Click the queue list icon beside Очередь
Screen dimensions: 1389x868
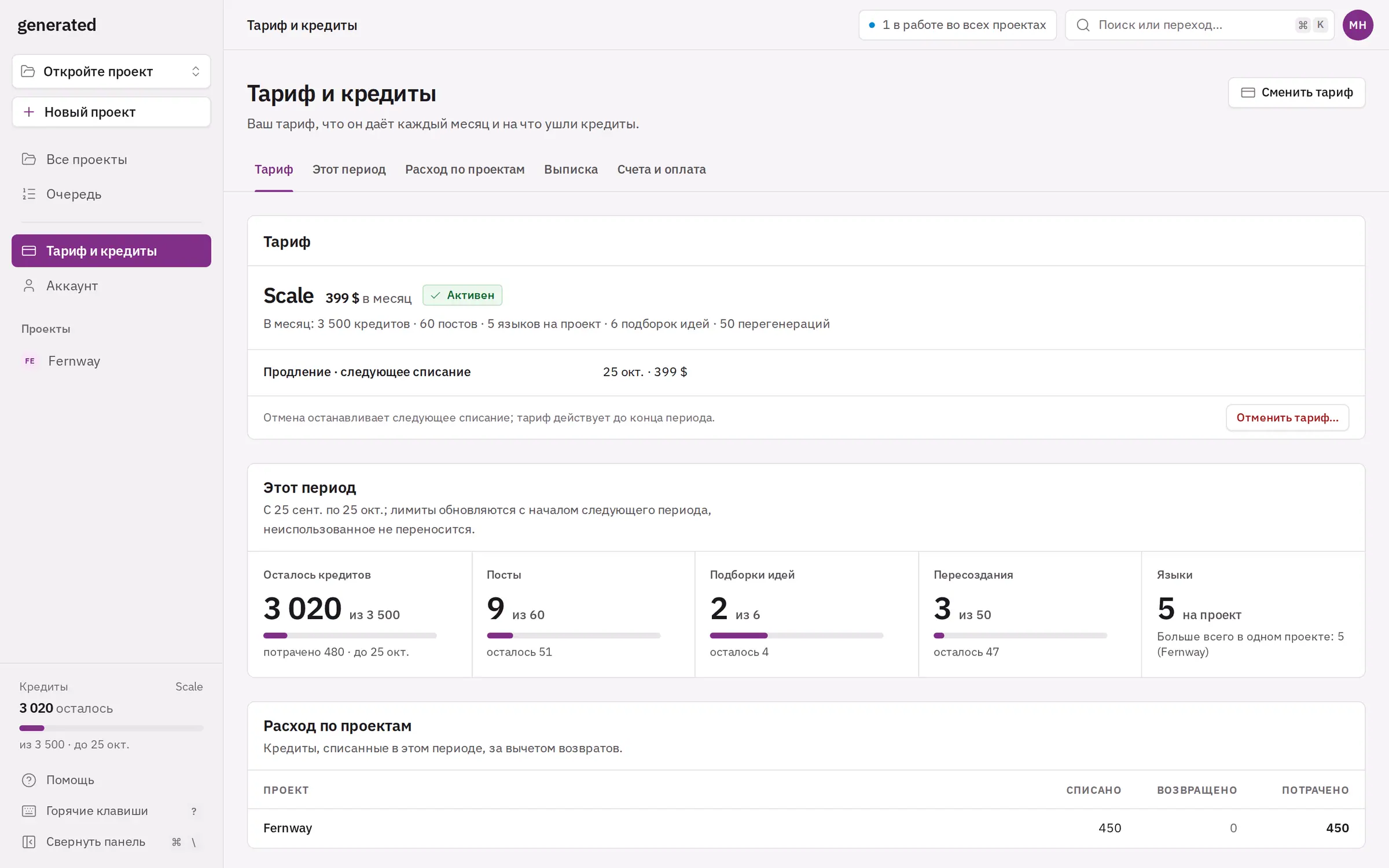click(x=29, y=194)
